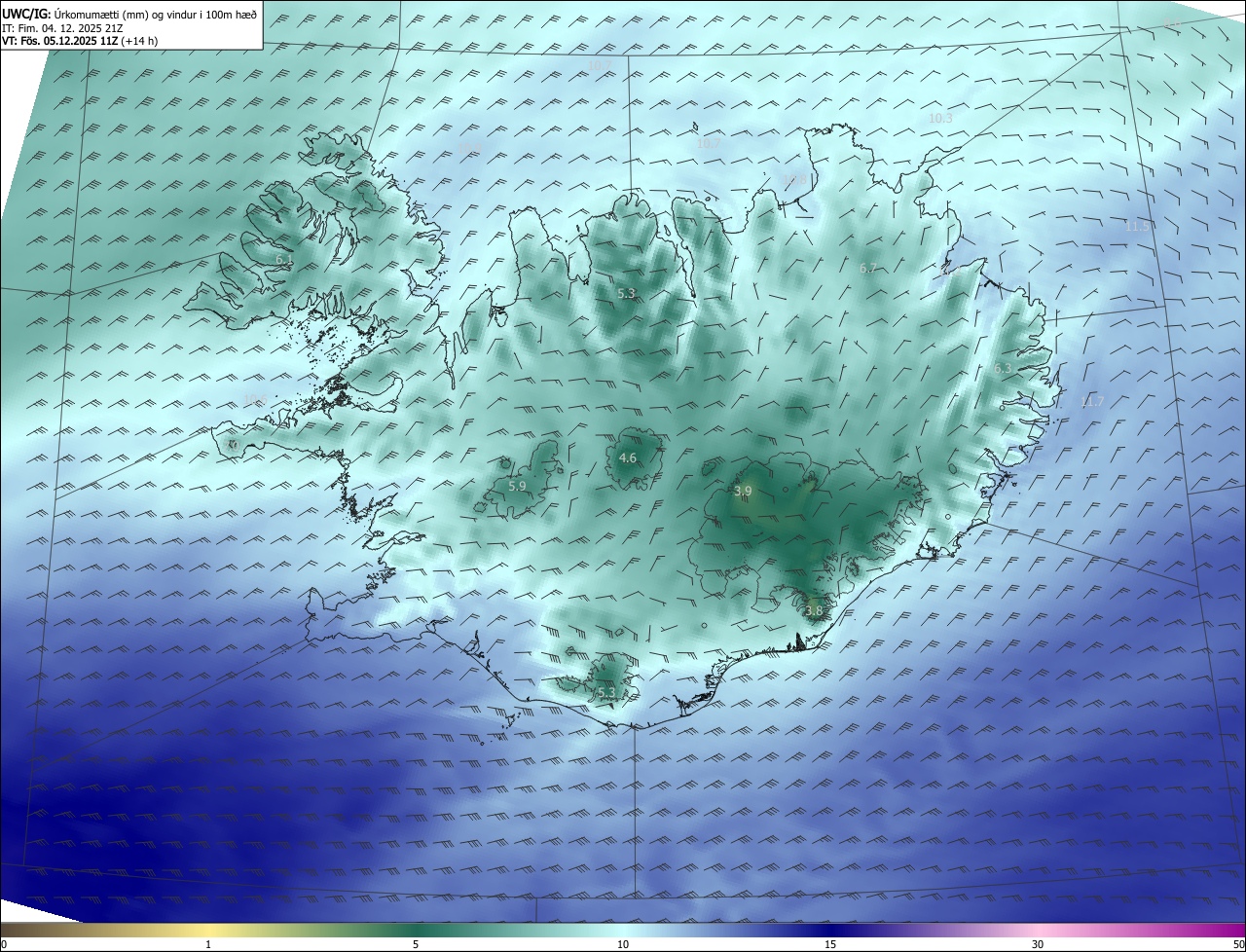Click the 10 tick on the colour scale
The image size is (1246, 952).
623,944
